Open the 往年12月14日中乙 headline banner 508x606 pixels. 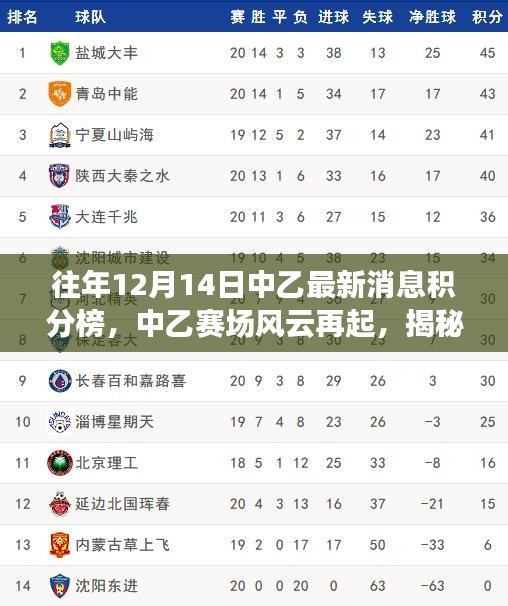254,303
